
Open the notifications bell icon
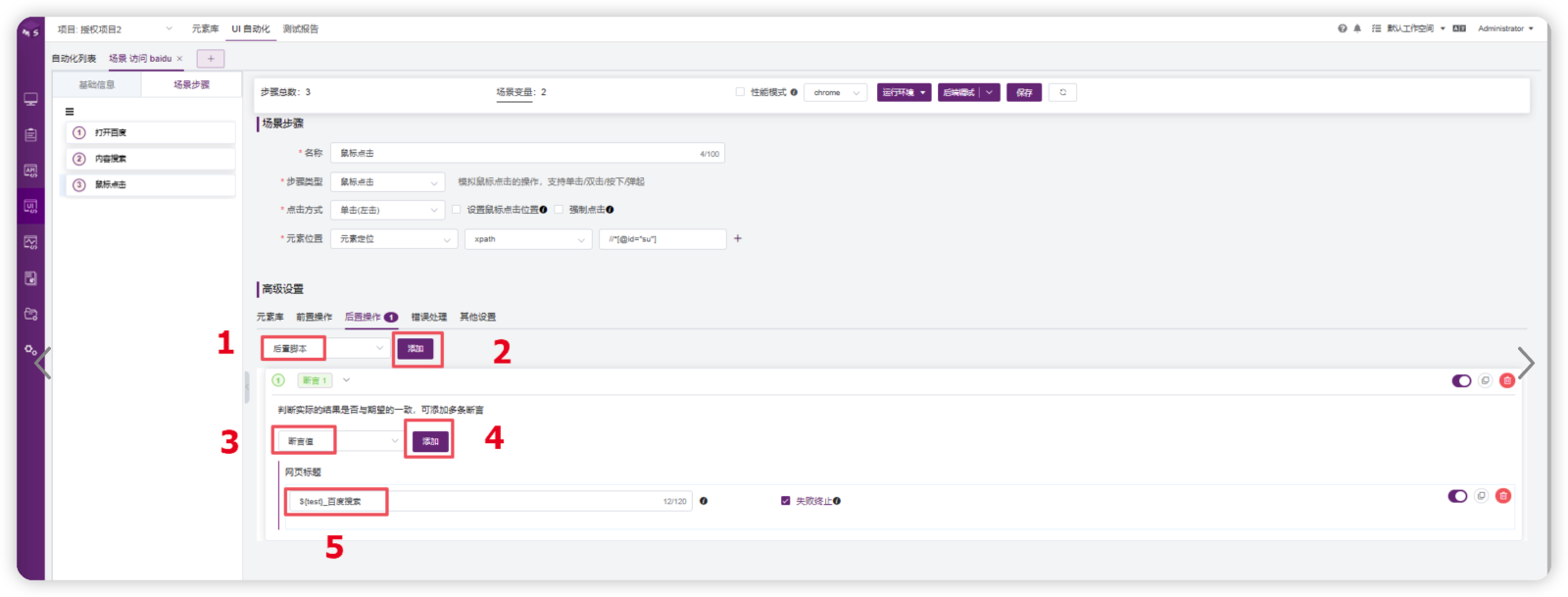pyautogui.click(x=1357, y=28)
